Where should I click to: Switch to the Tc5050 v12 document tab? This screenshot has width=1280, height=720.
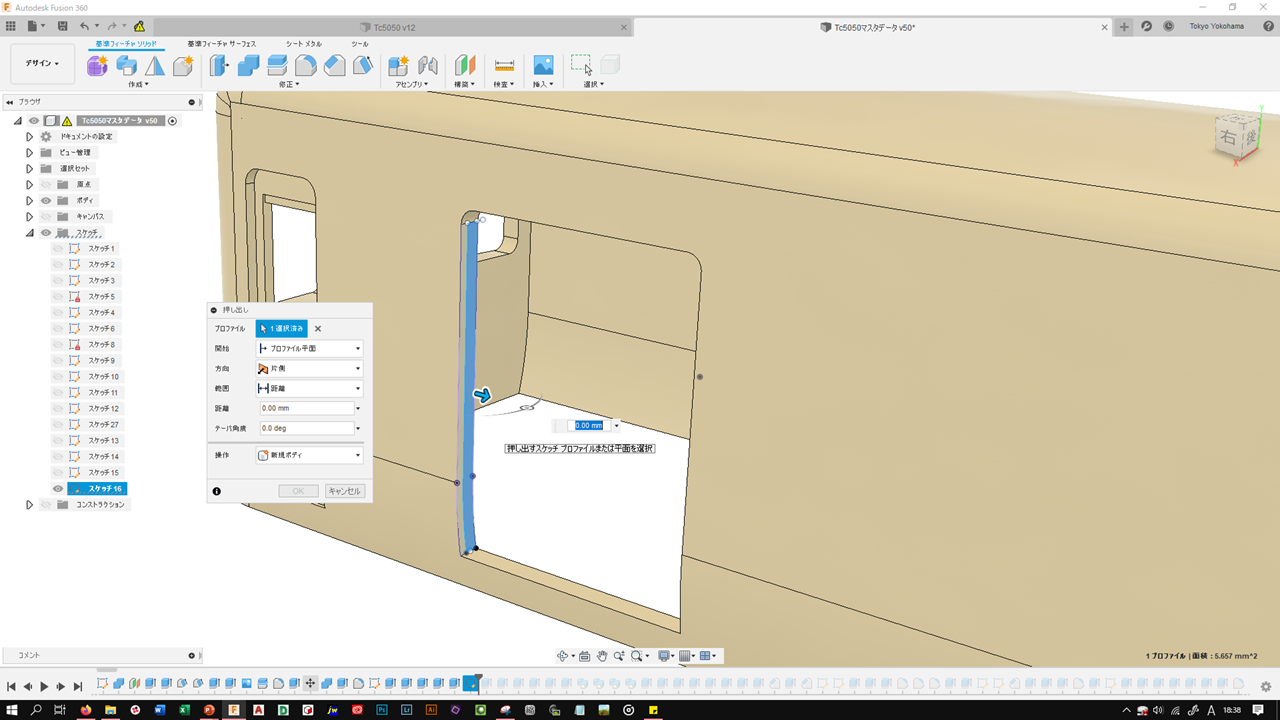point(395,27)
